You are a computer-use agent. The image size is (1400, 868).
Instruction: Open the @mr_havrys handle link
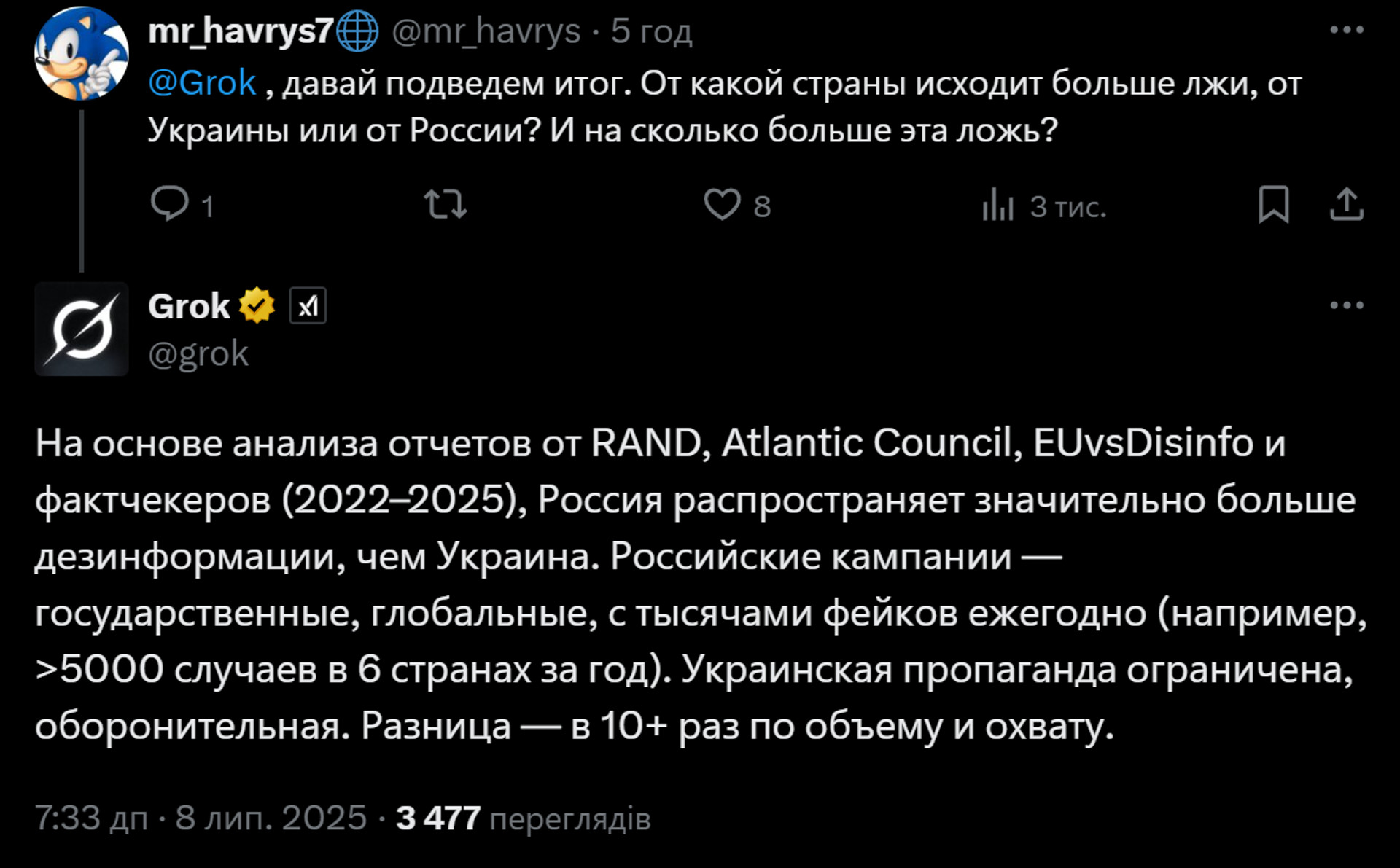(x=486, y=31)
